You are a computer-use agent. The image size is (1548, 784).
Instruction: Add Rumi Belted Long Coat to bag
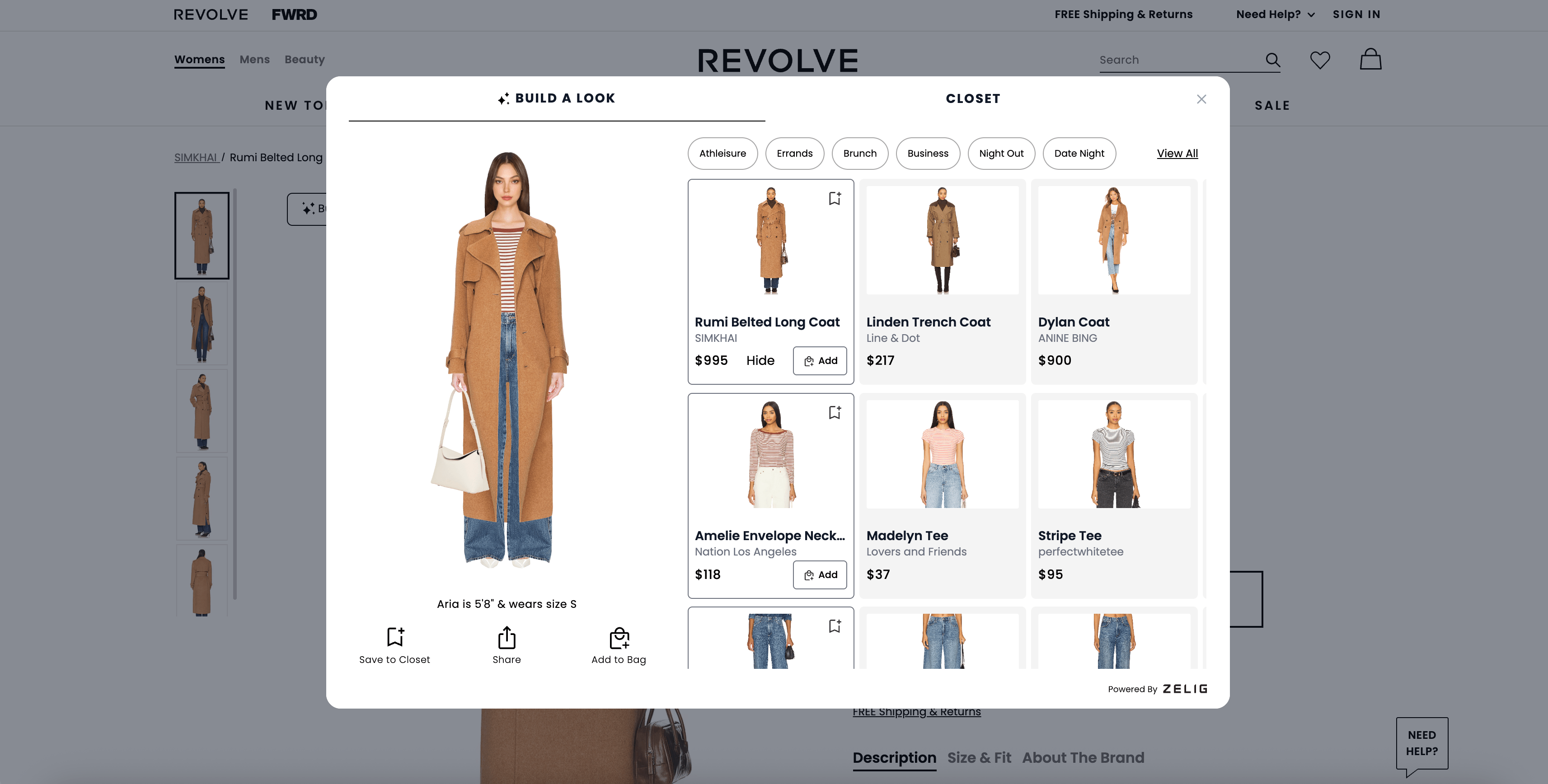pos(820,360)
